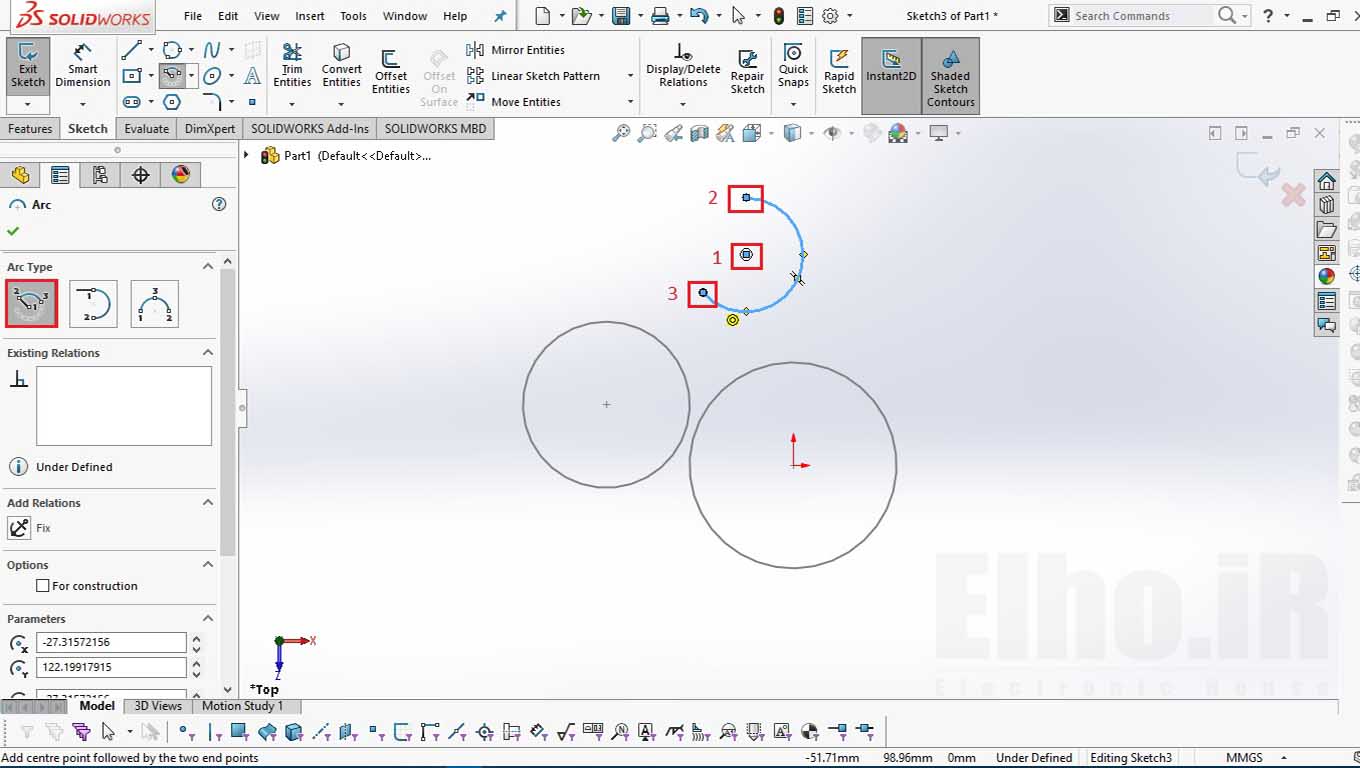
Task: Click Mirror Entities
Action: (516, 50)
